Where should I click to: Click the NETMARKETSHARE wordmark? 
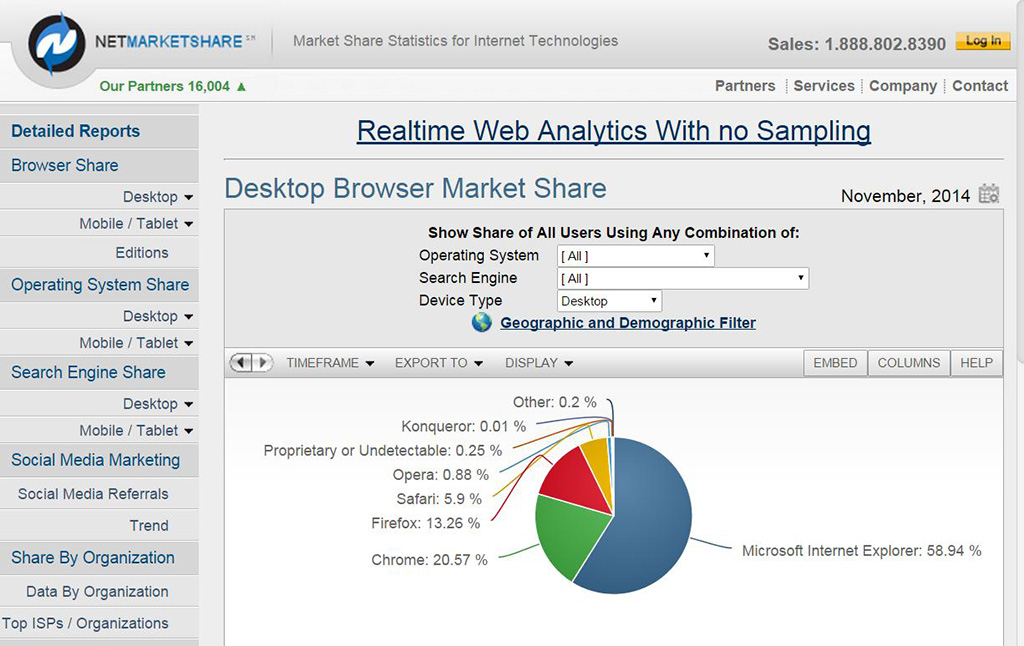168,42
